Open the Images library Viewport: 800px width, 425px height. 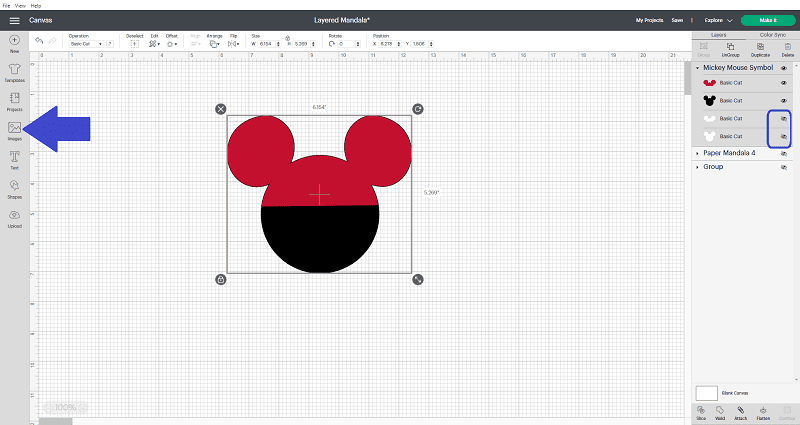pyautogui.click(x=14, y=131)
